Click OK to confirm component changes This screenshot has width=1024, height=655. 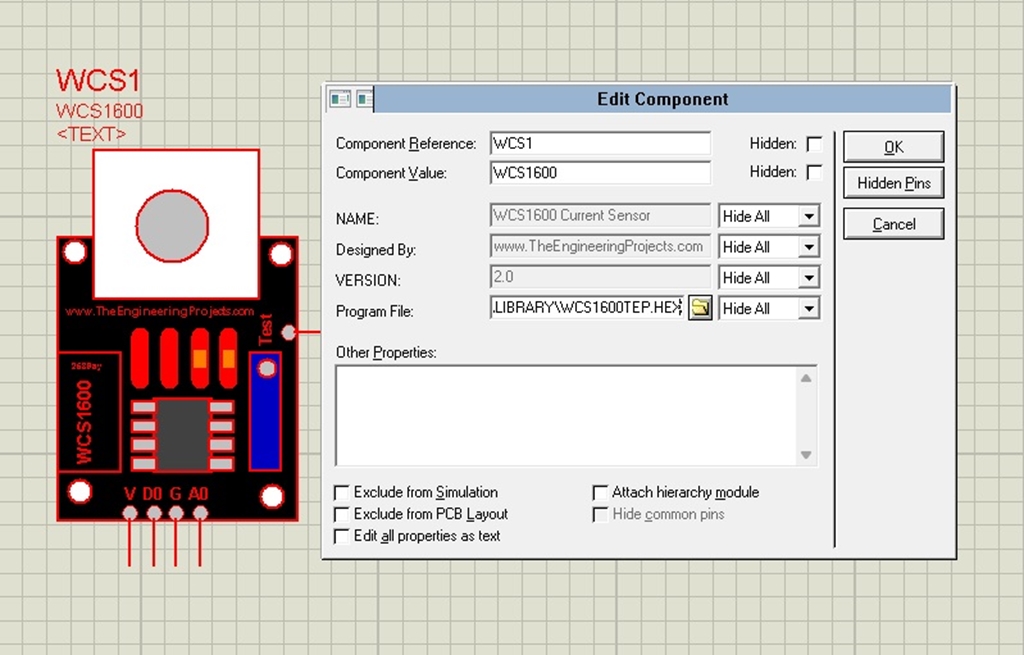point(892,146)
